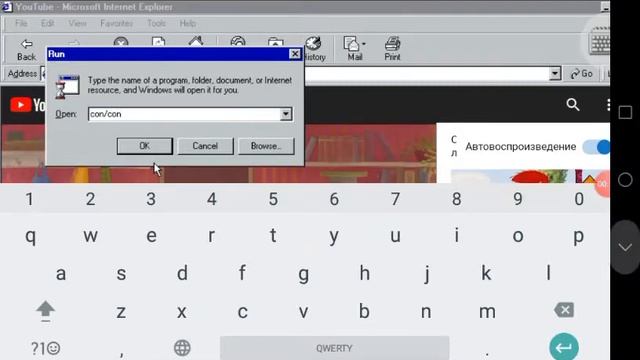Tap the number 5 key
The image size is (640, 360).
click(273, 199)
